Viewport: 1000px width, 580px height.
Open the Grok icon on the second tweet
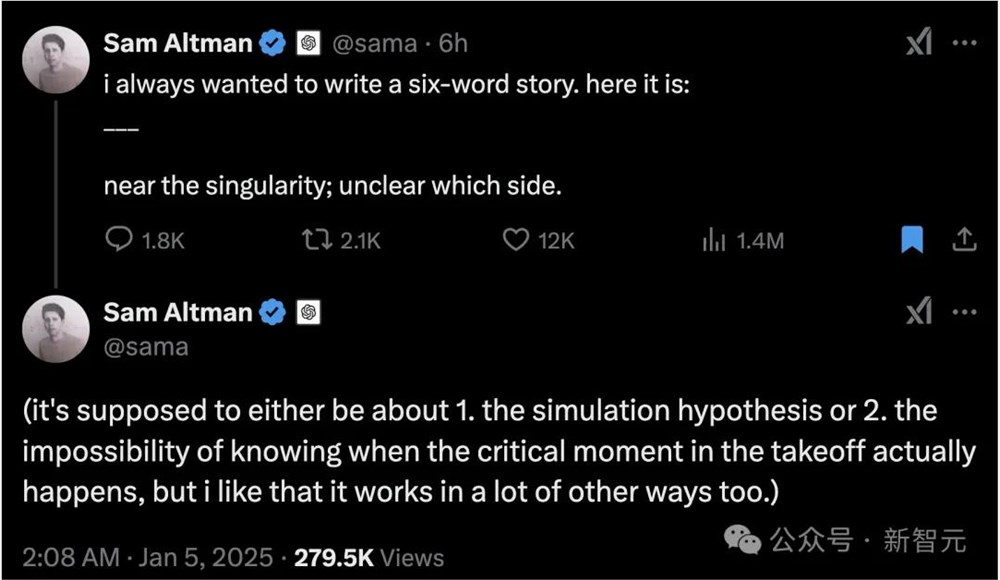(918, 312)
